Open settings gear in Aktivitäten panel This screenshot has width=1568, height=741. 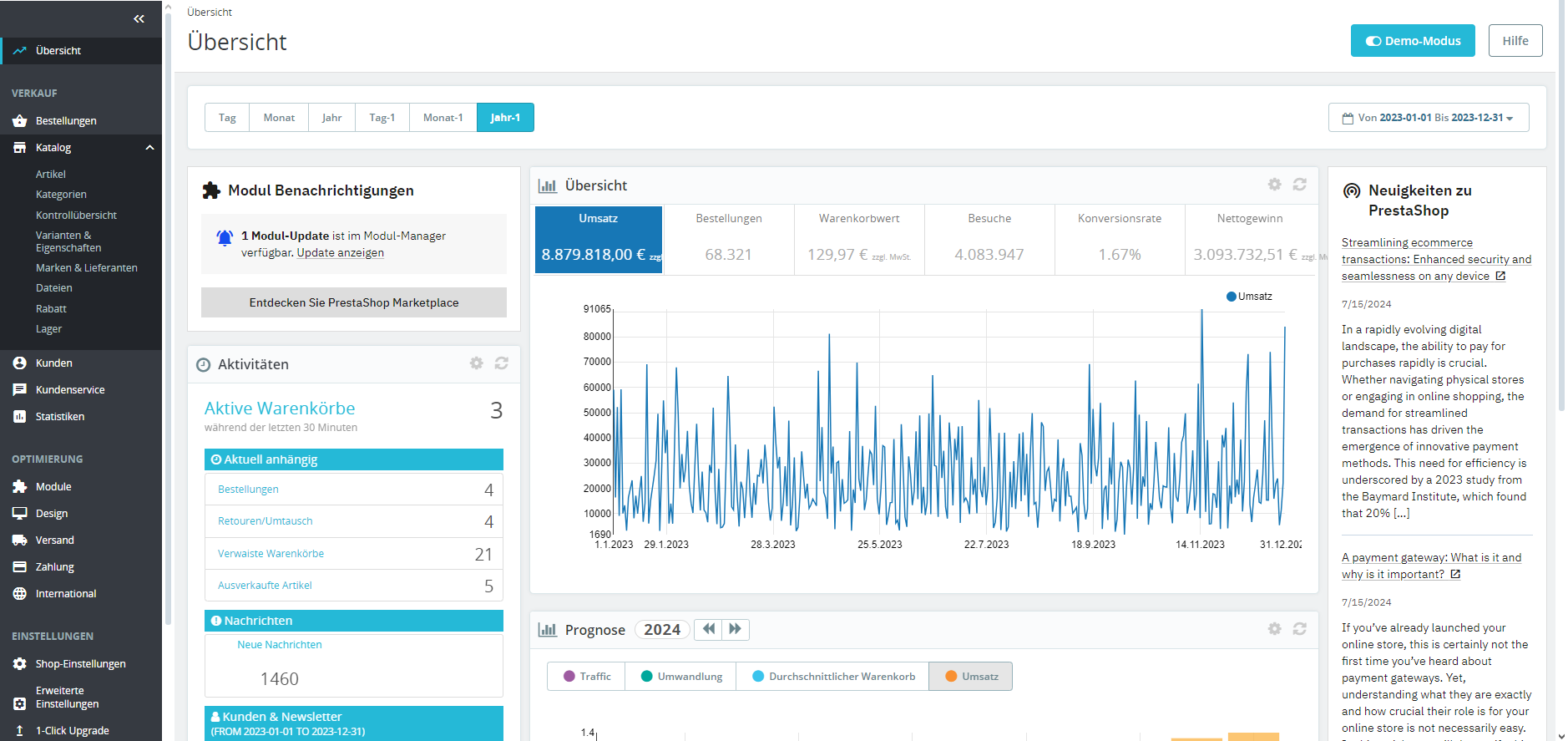coord(477,363)
